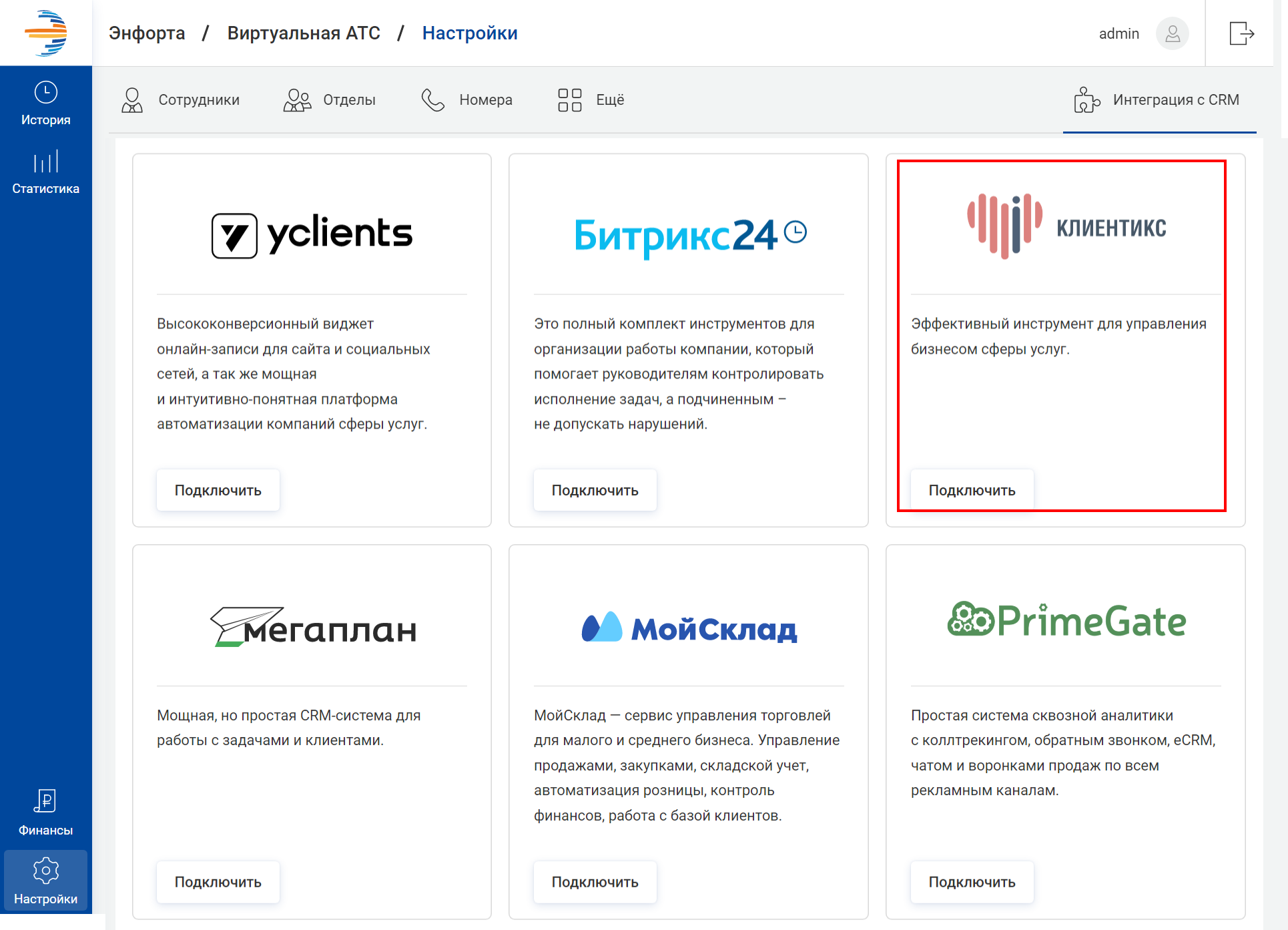Open История in the sidebar
1288x930 pixels.
(x=46, y=103)
